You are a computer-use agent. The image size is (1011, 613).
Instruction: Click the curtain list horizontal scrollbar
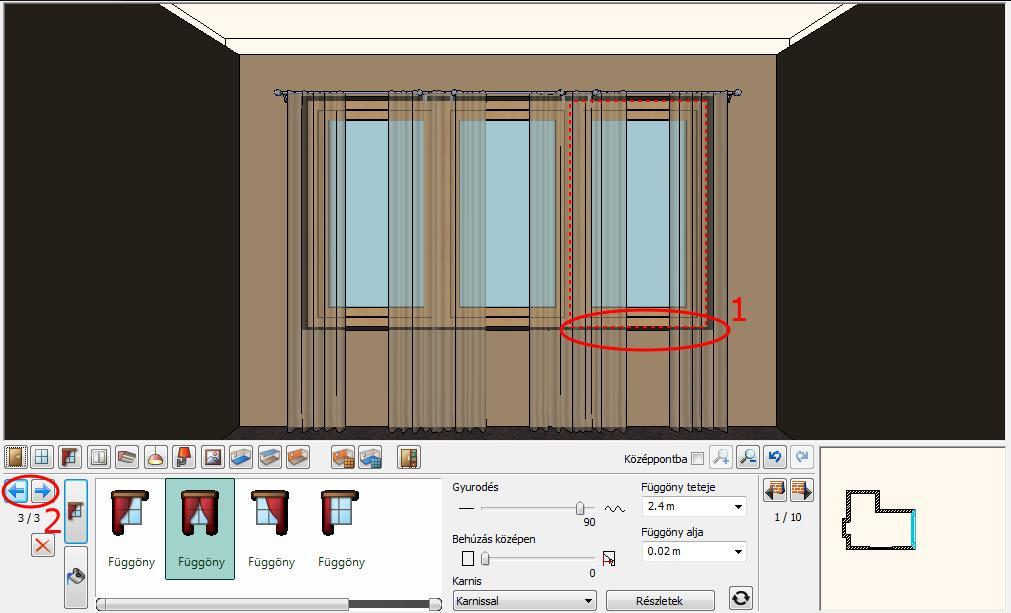coord(269,604)
